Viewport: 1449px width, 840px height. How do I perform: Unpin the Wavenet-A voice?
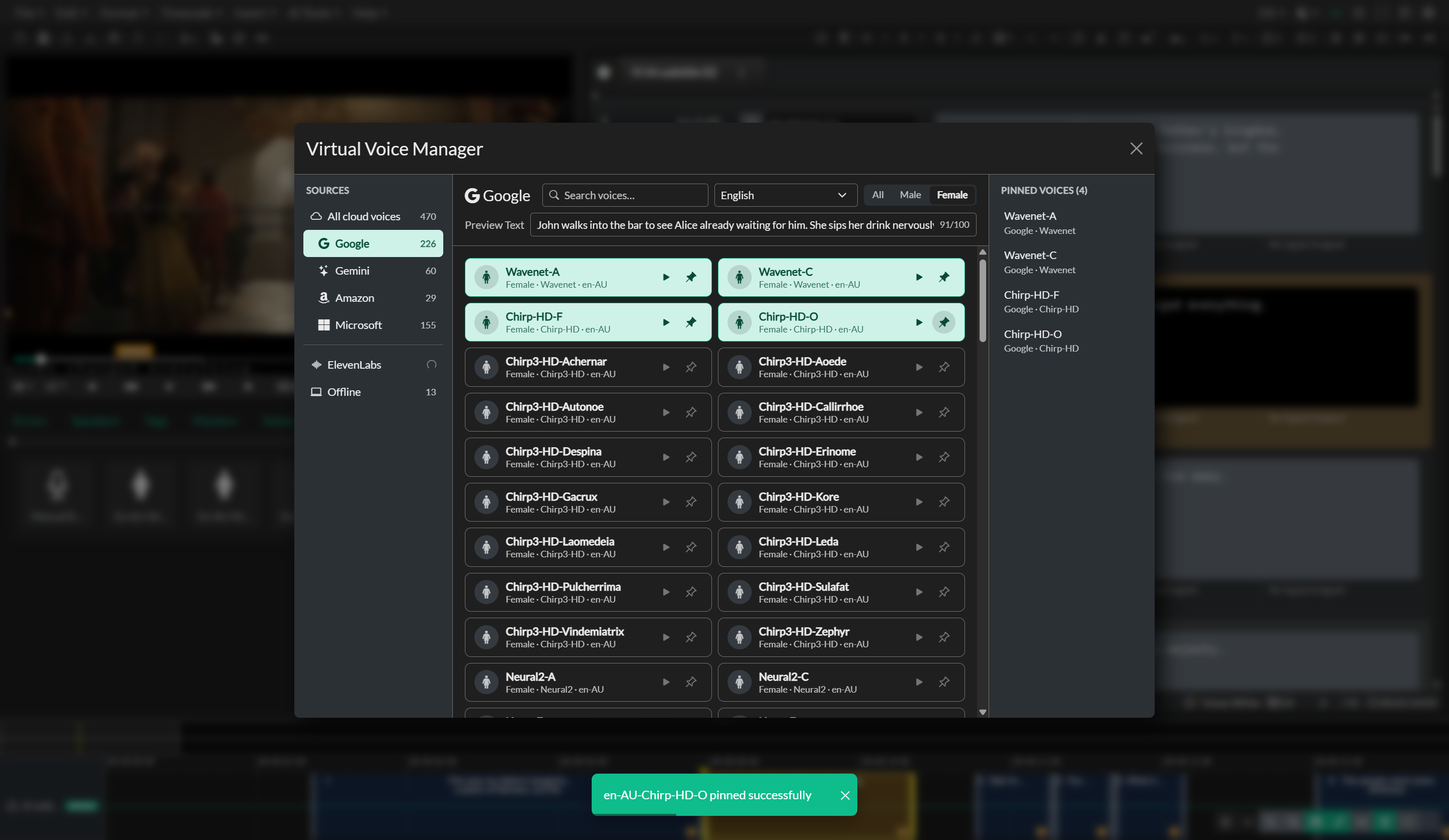[x=691, y=277]
